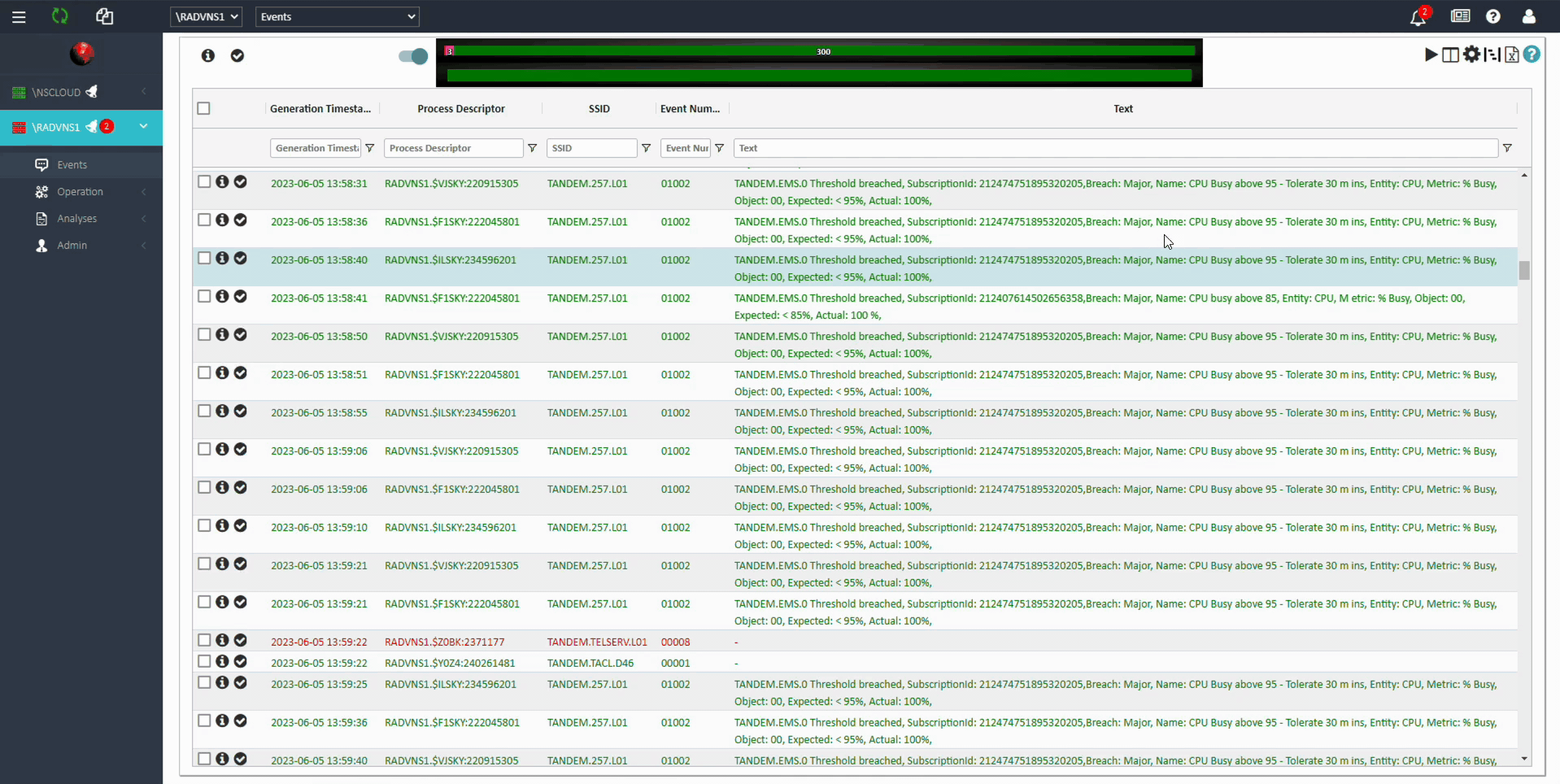Click the Text filter input field
Viewport: 1560px width, 784px height.
(1116, 148)
